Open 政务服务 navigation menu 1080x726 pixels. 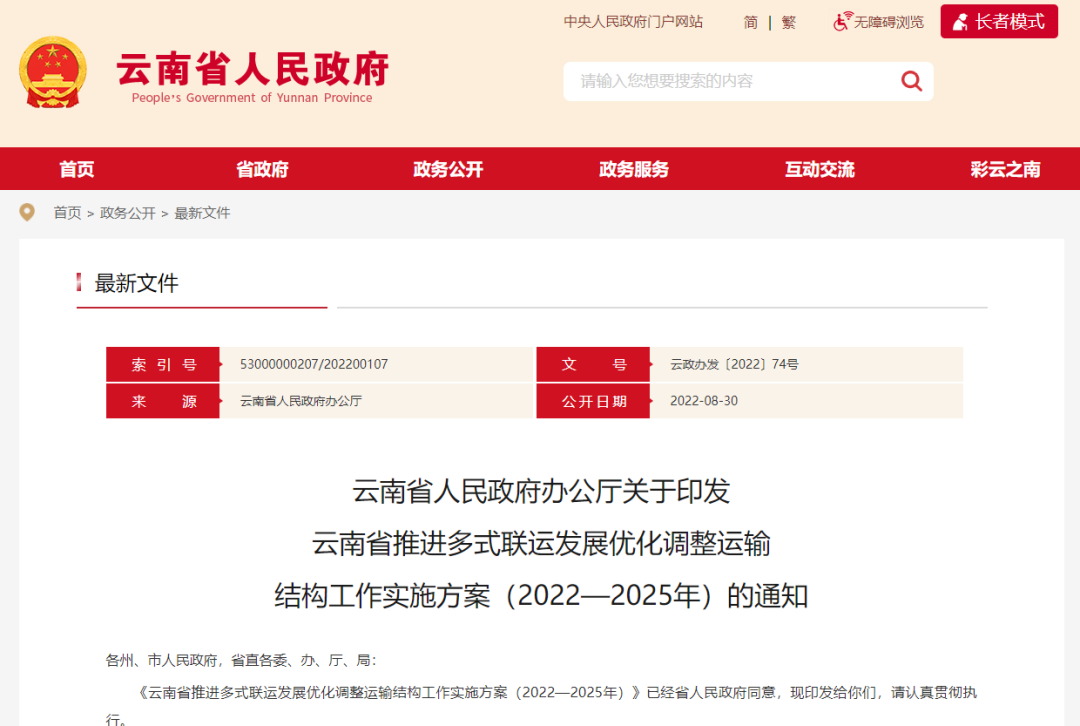tap(634, 169)
